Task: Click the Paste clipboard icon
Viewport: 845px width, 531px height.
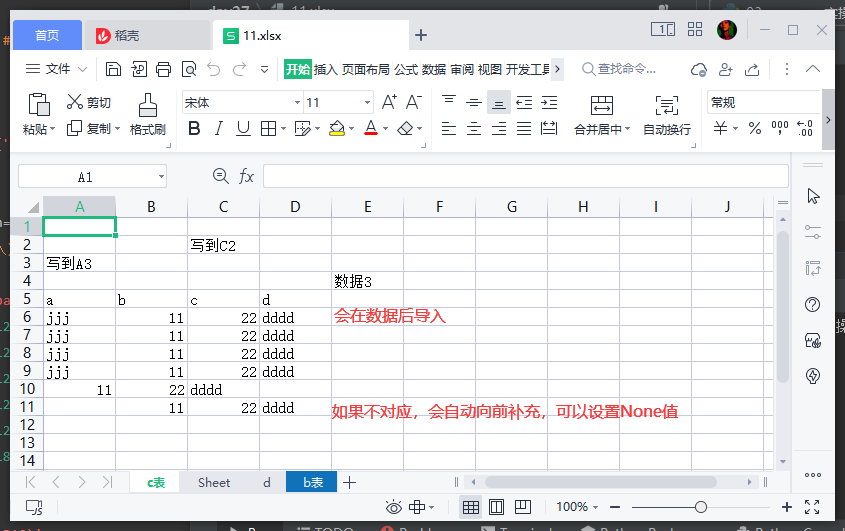Action: [x=39, y=104]
